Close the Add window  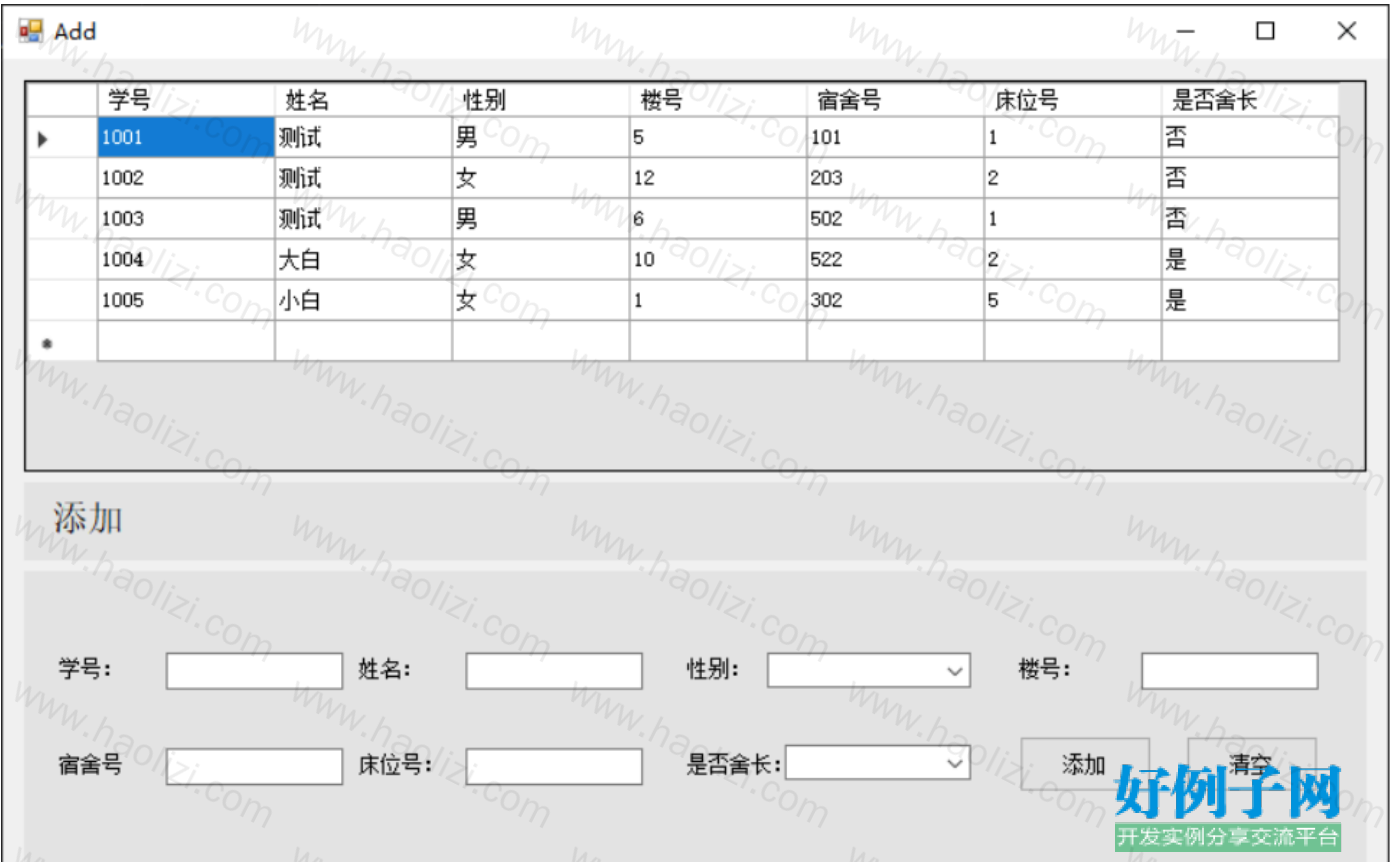(x=1346, y=31)
